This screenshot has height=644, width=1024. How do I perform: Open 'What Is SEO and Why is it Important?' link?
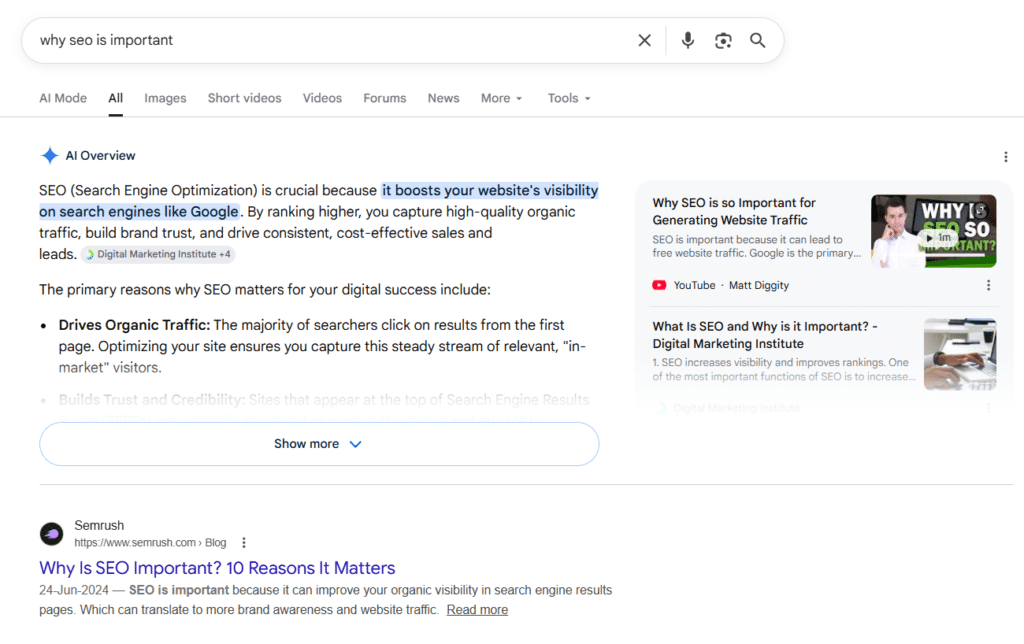pos(765,335)
